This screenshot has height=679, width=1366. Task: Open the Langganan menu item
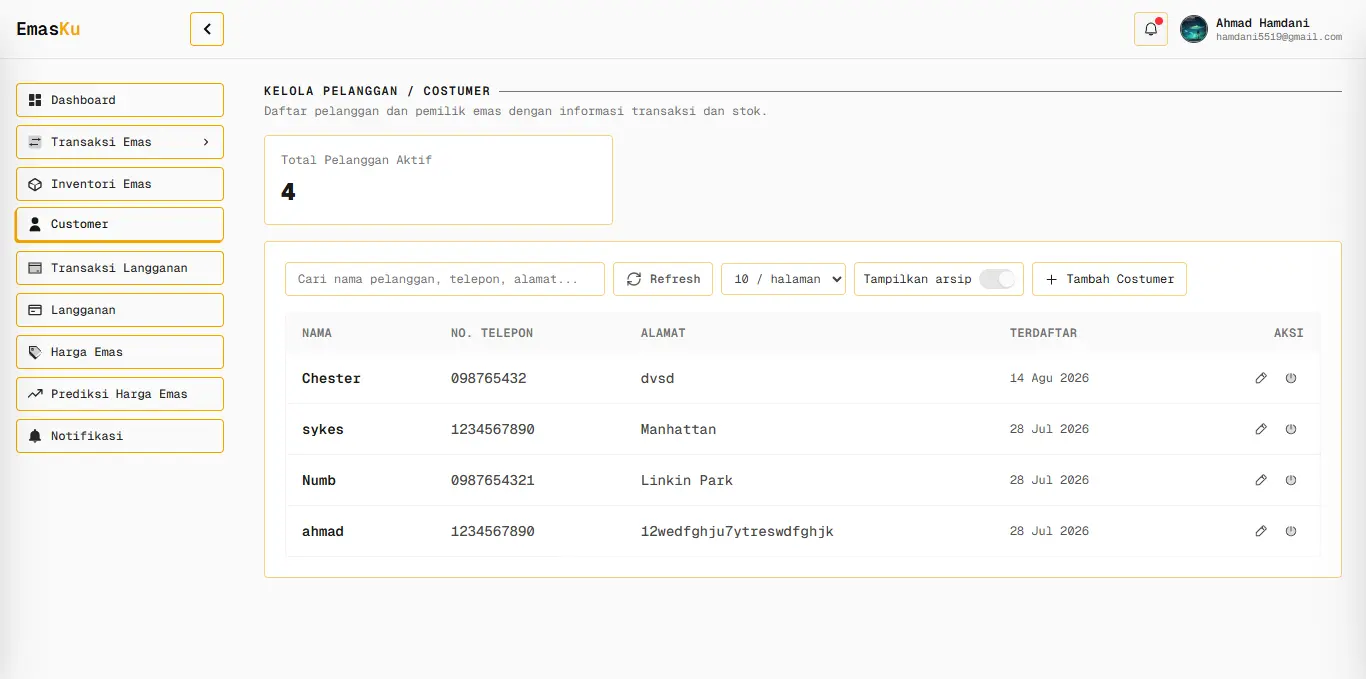click(120, 310)
